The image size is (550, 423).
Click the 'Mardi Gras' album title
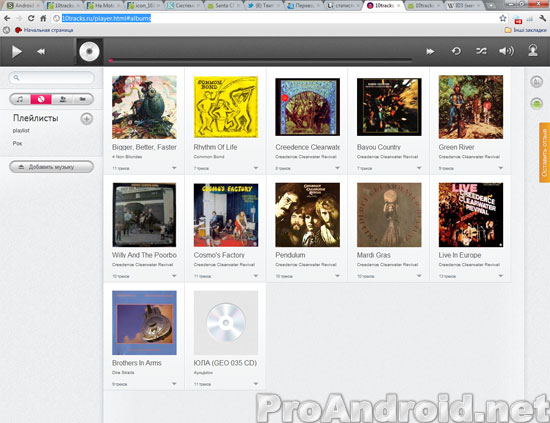[x=374, y=255]
